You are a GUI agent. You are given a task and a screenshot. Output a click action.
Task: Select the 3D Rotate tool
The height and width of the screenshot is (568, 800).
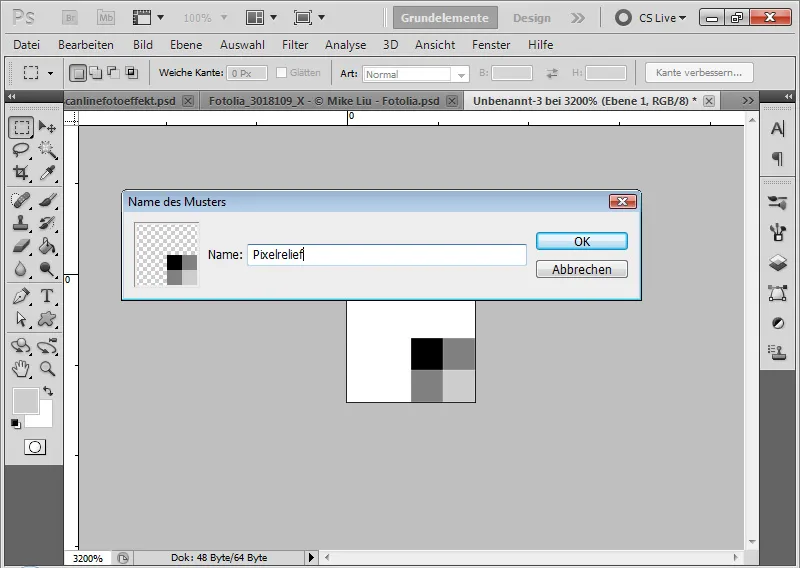click(x=21, y=346)
